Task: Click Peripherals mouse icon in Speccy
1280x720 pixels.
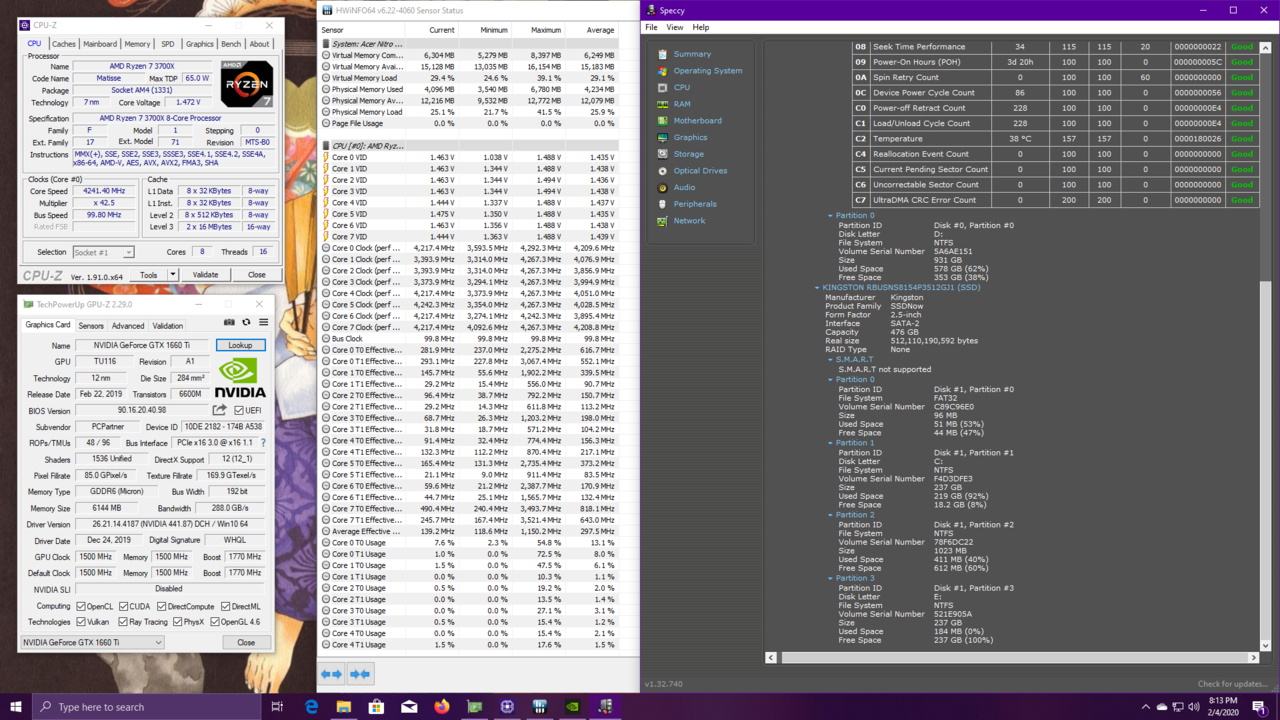Action: 662,204
